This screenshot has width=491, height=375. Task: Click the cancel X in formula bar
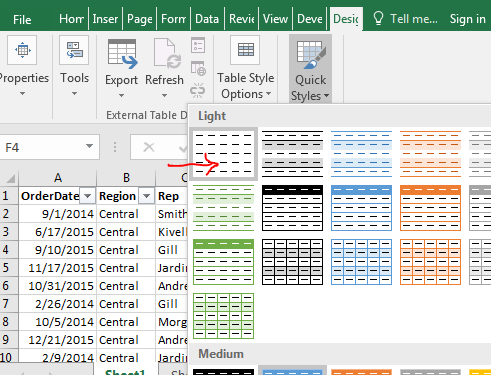click(149, 147)
